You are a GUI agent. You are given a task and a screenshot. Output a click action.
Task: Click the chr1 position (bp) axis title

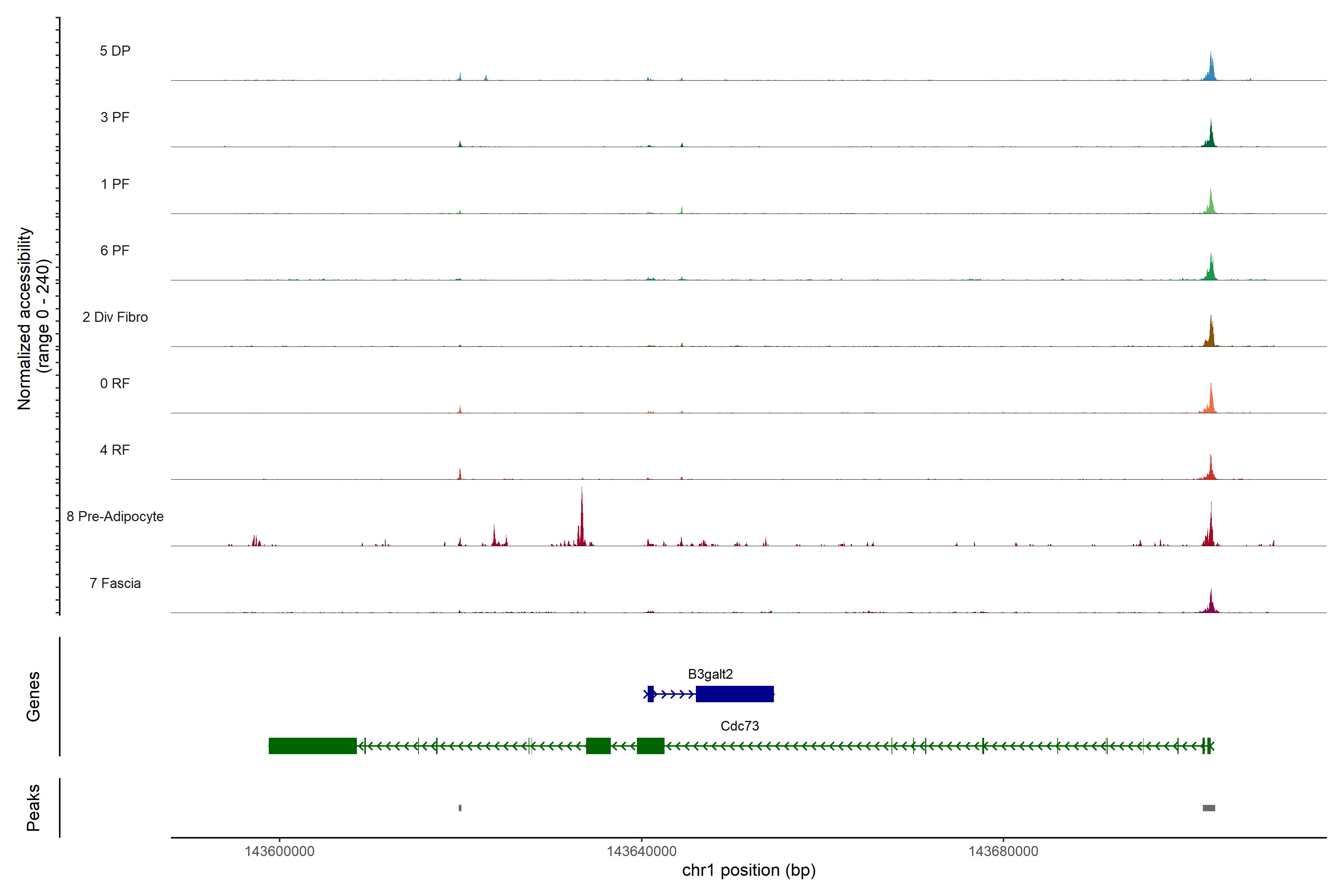pyautogui.click(x=749, y=870)
